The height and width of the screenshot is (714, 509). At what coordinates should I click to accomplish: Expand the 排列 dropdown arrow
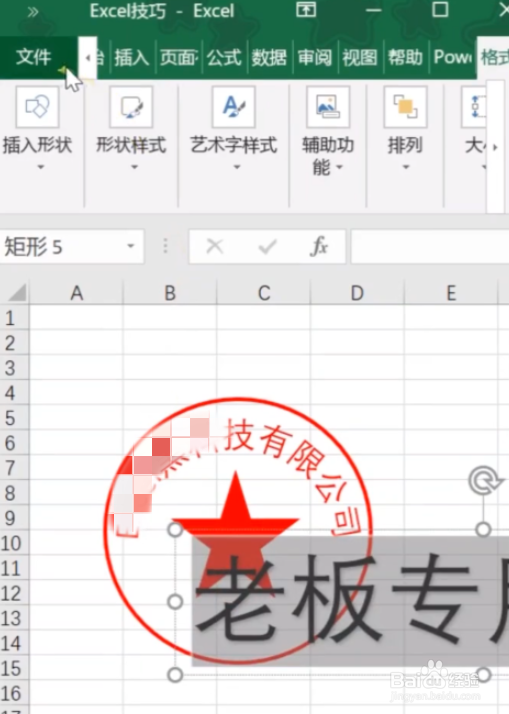pyautogui.click(x=405, y=167)
